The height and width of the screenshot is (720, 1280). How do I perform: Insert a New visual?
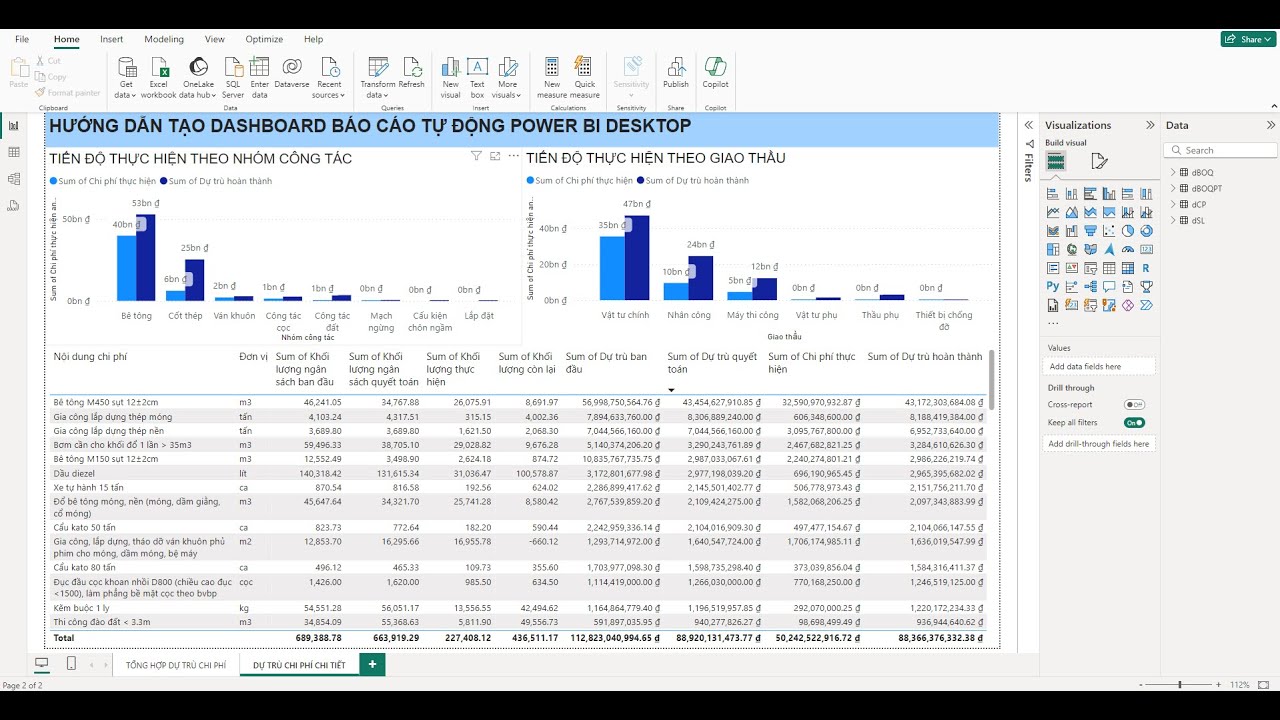(x=450, y=77)
